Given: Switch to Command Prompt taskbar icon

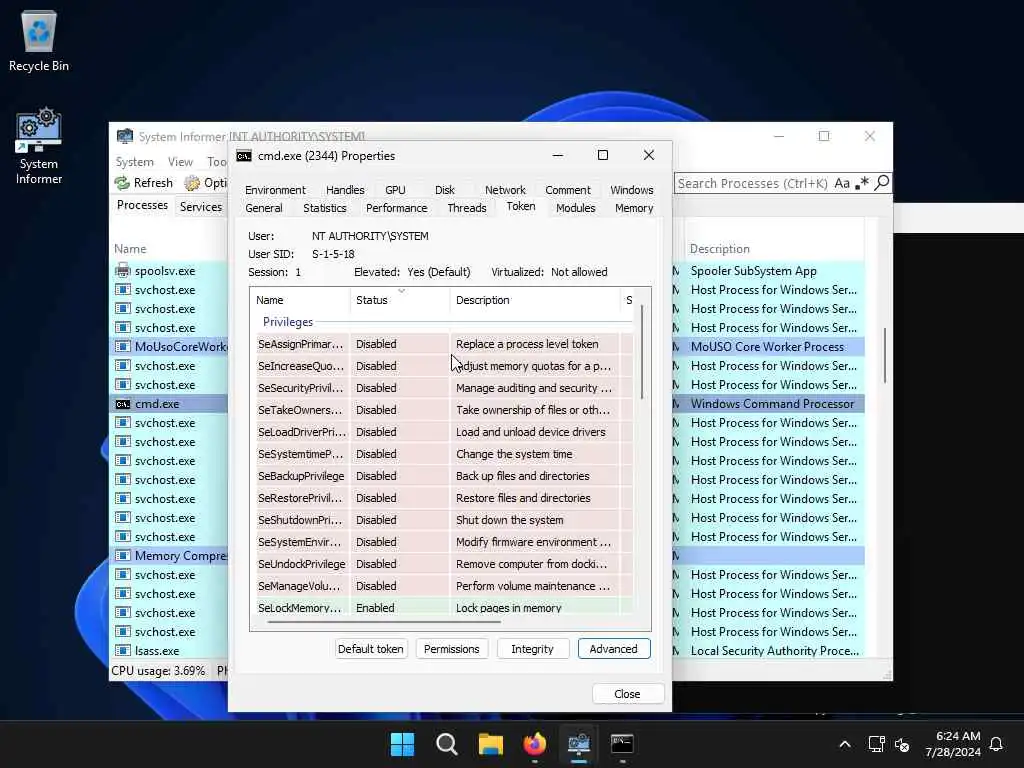Looking at the screenshot, I should pos(622,744).
